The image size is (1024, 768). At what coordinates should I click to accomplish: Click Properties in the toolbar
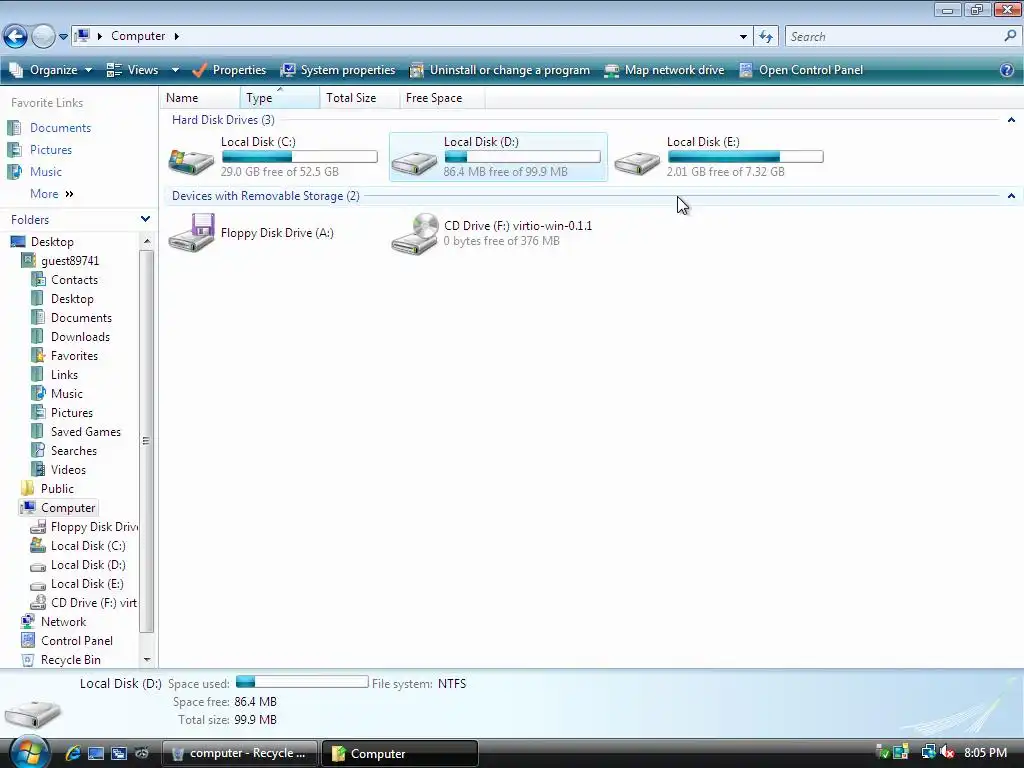229,70
